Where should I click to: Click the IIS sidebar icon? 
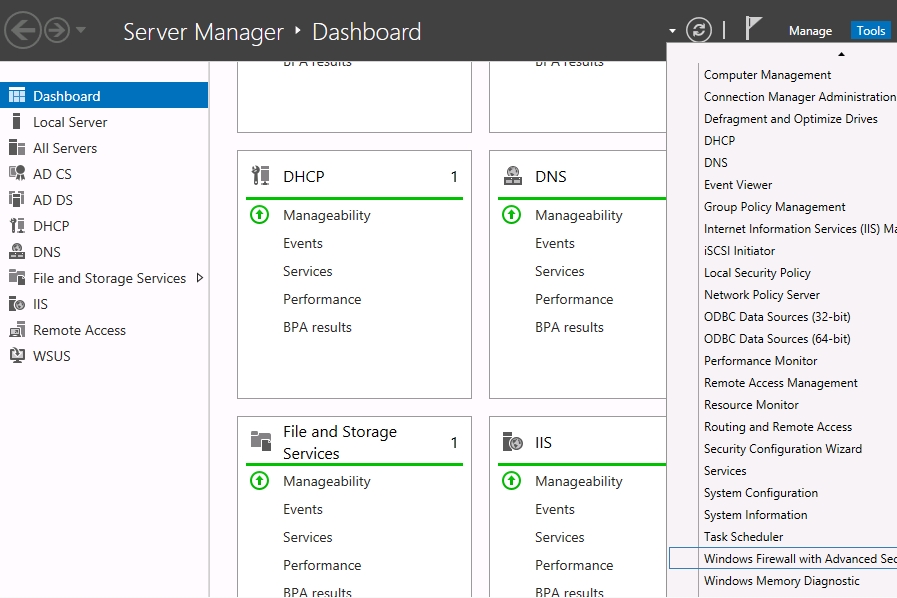tap(16, 304)
